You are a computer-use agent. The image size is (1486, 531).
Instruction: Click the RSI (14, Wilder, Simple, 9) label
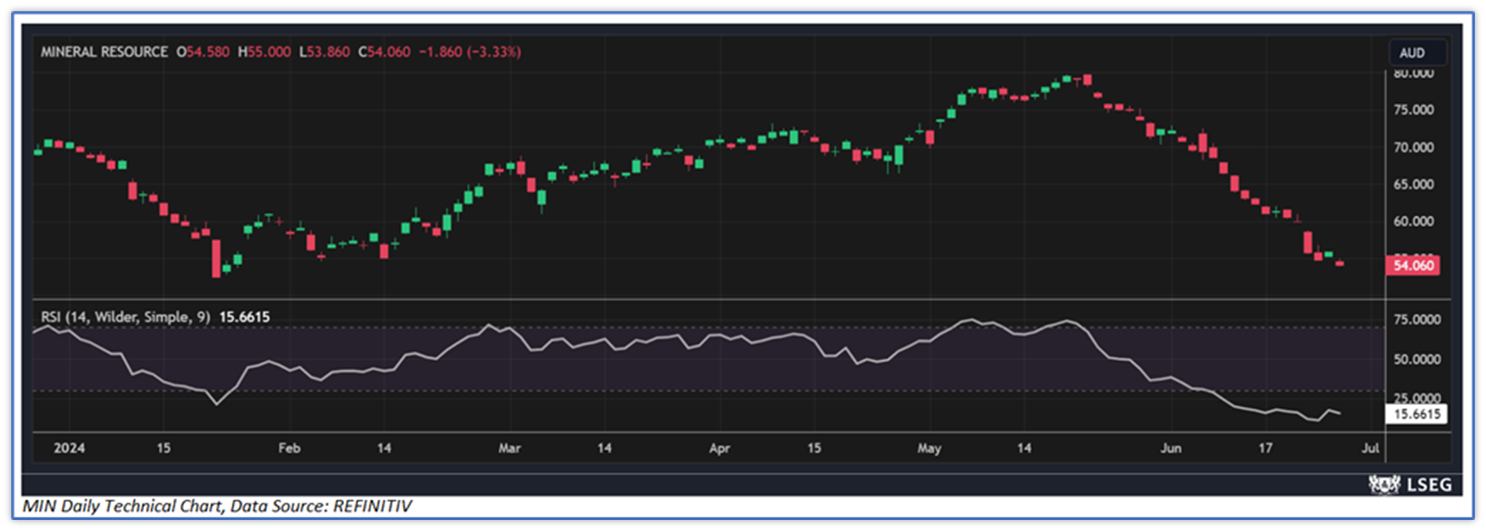coord(125,316)
